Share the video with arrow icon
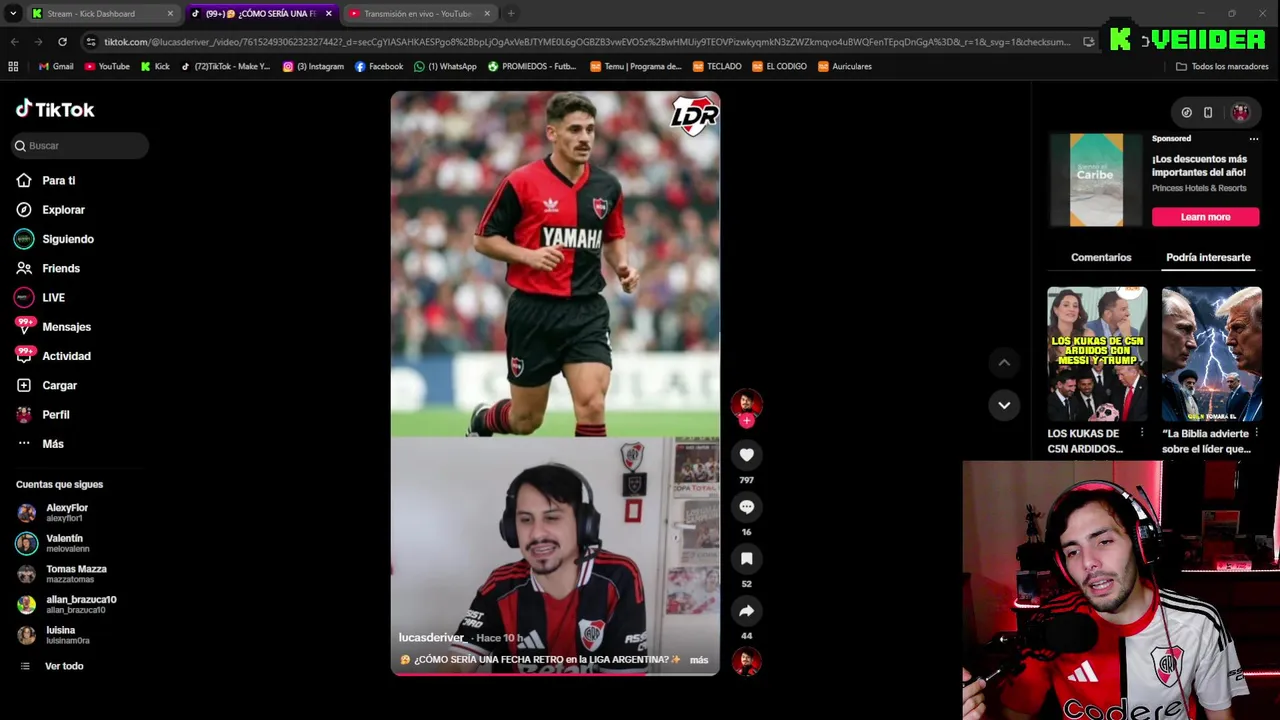 pyautogui.click(x=746, y=611)
